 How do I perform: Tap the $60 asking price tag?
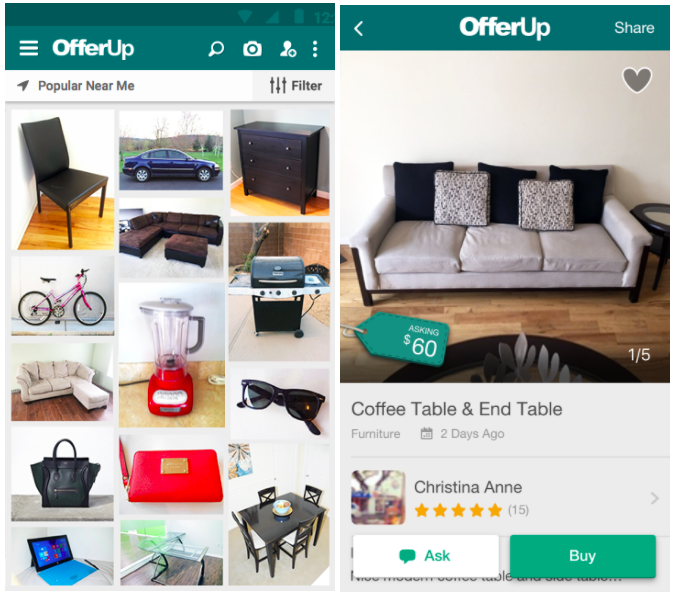(x=403, y=340)
